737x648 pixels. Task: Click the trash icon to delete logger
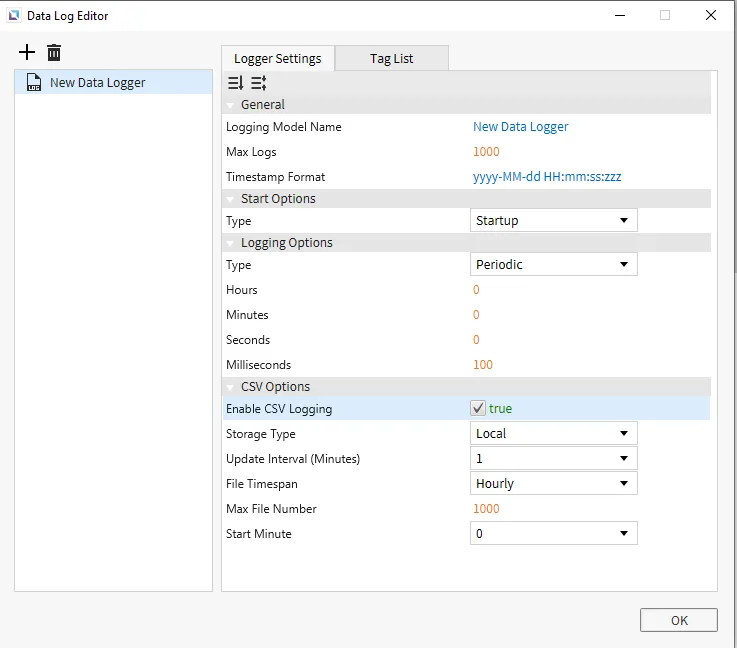[x=54, y=52]
